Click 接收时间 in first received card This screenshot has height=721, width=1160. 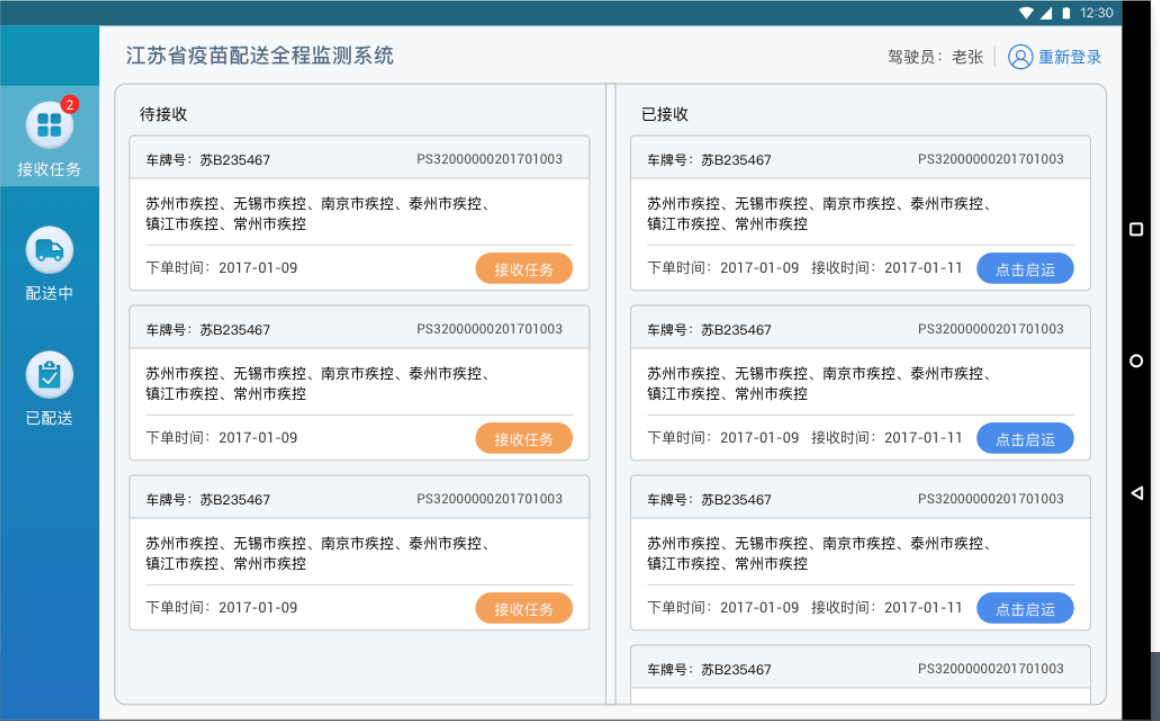887,268
